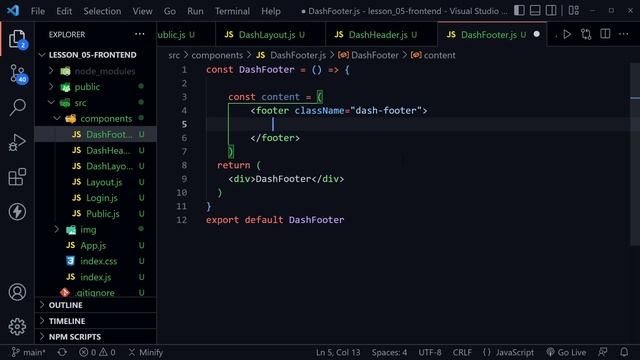
Task: Open Explorer Views and More Actions ellipsis
Action: [x=140, y=34]
